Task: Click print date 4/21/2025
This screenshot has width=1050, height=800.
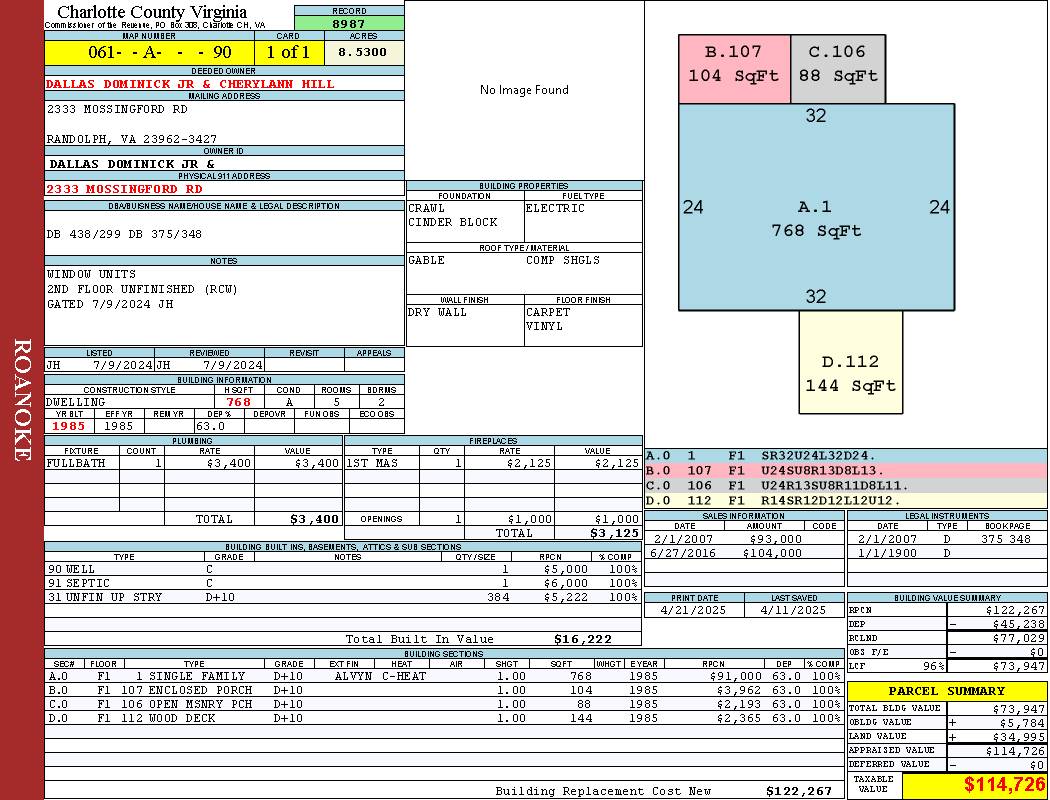Action: click(x=693, y=610)
